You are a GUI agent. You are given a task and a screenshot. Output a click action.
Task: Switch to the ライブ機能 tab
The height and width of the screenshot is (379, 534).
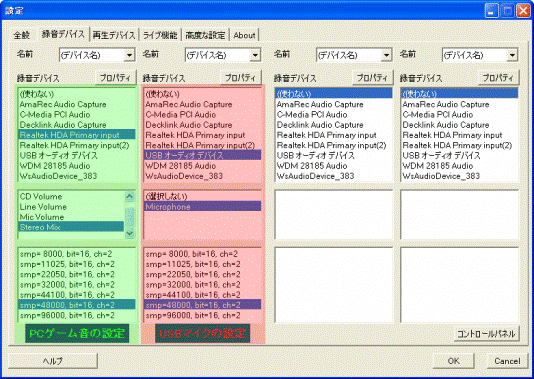pyautogui.click(x=160, y=35)
